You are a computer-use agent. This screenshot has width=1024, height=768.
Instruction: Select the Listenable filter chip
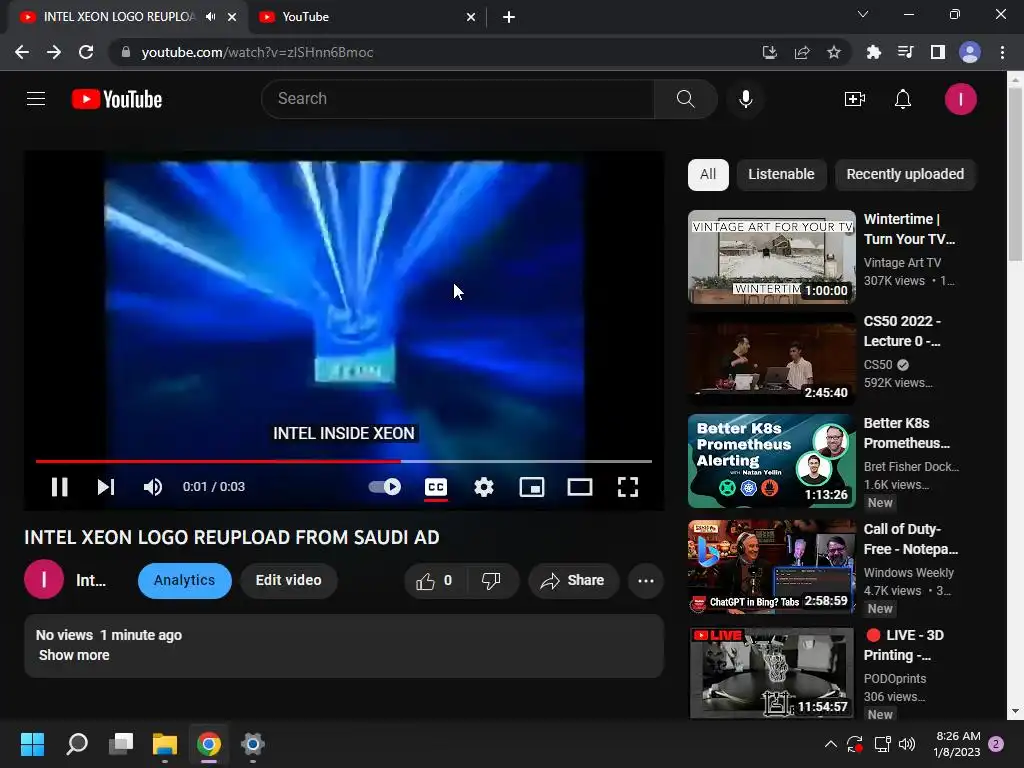point(781,174)
